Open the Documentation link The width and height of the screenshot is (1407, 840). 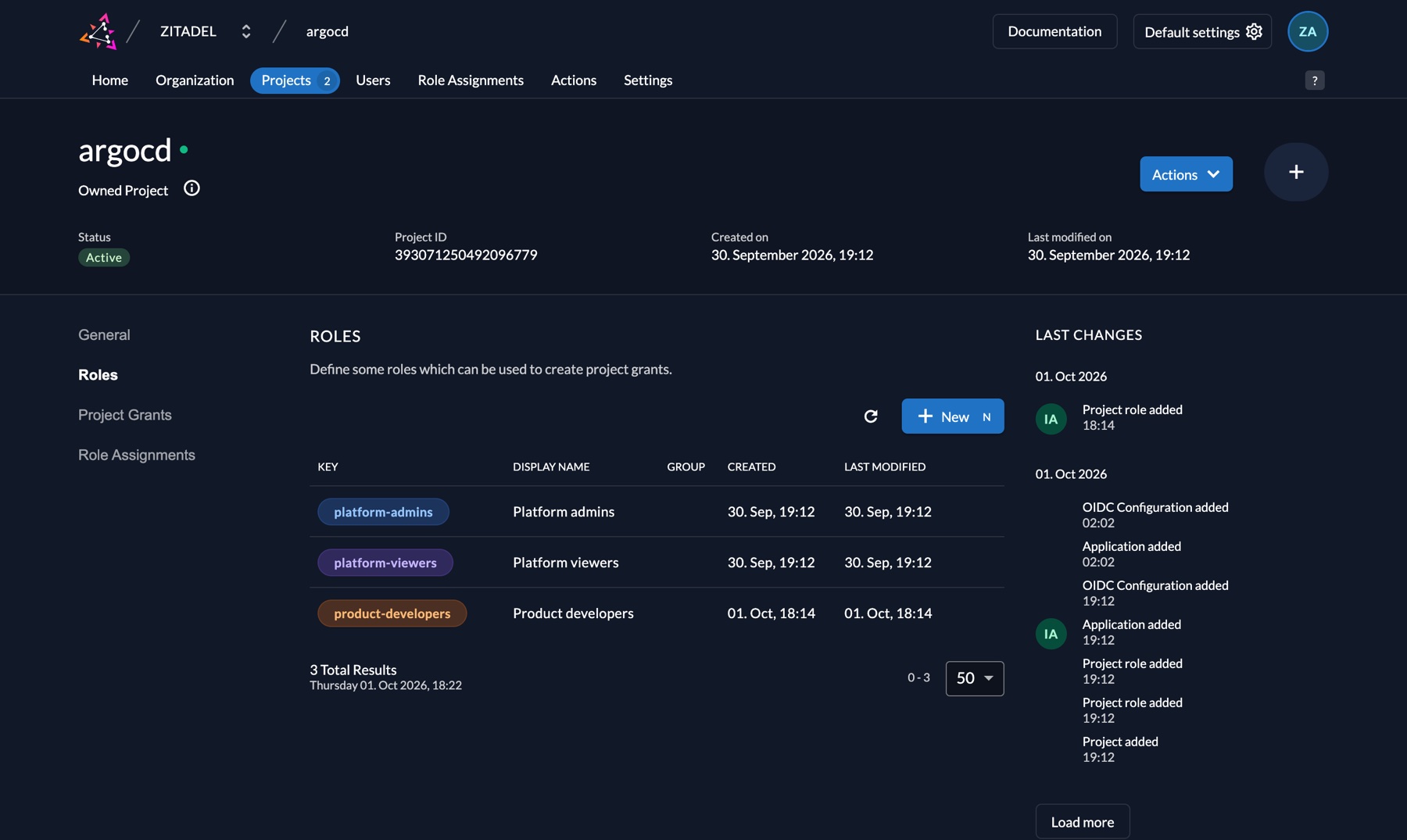pyautogui.click(x=1054, y=31)
